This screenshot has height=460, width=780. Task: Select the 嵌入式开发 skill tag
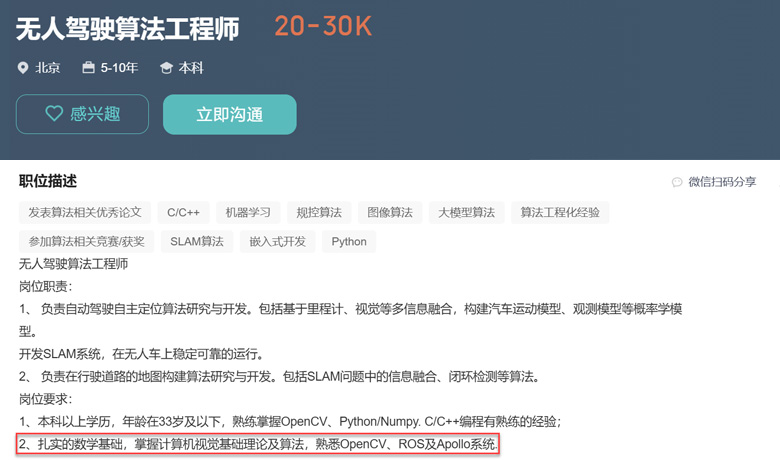click(x=278, y=241)
